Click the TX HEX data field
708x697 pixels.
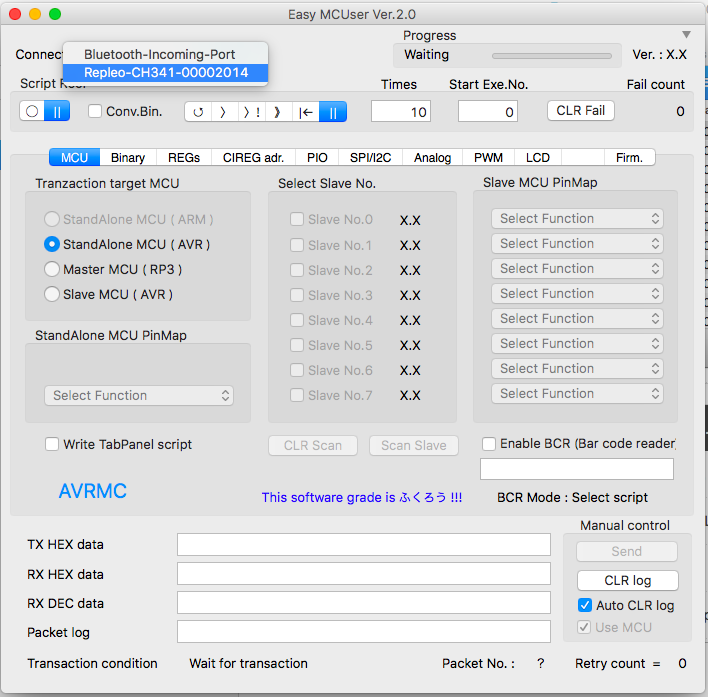click(364, 544)
